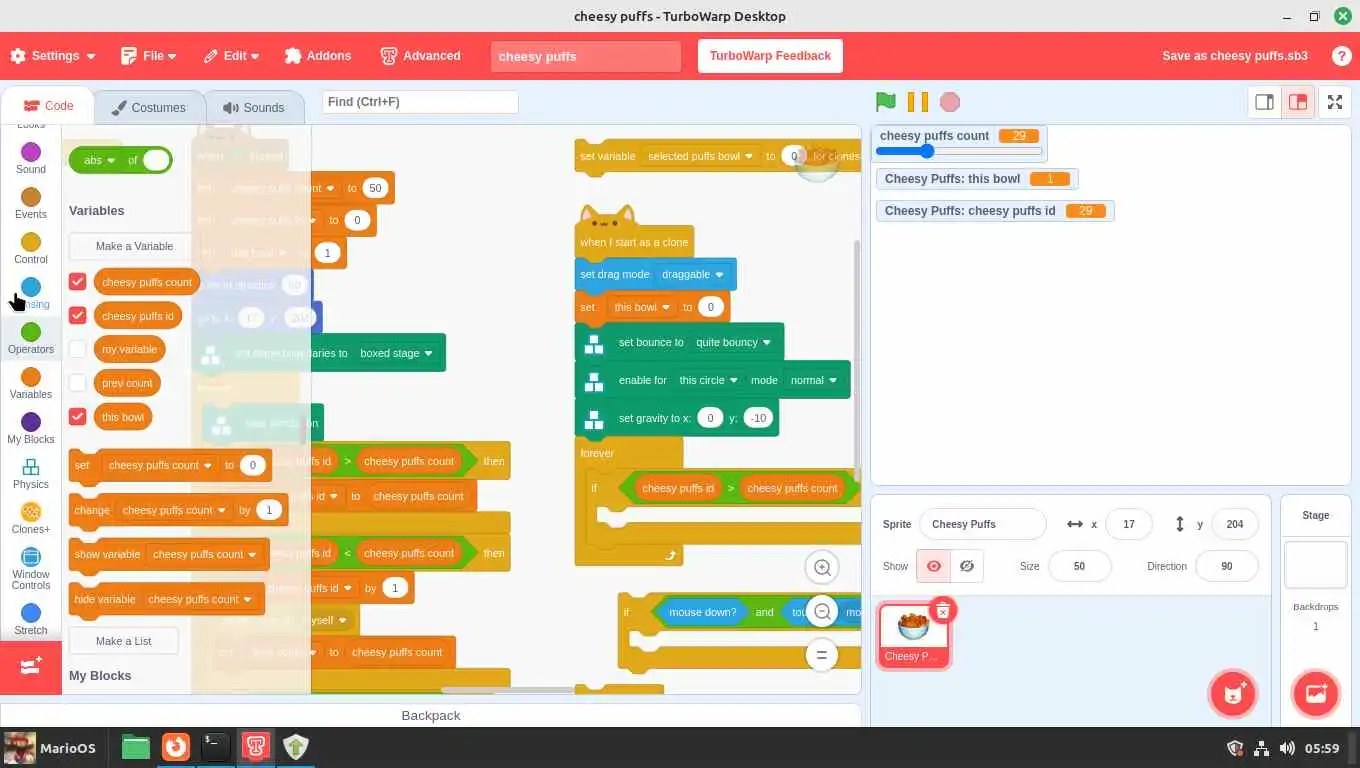The height and width of the screenshot is (768, 1360).
Task: Select the Events block category
Action: tap(31, 203)
